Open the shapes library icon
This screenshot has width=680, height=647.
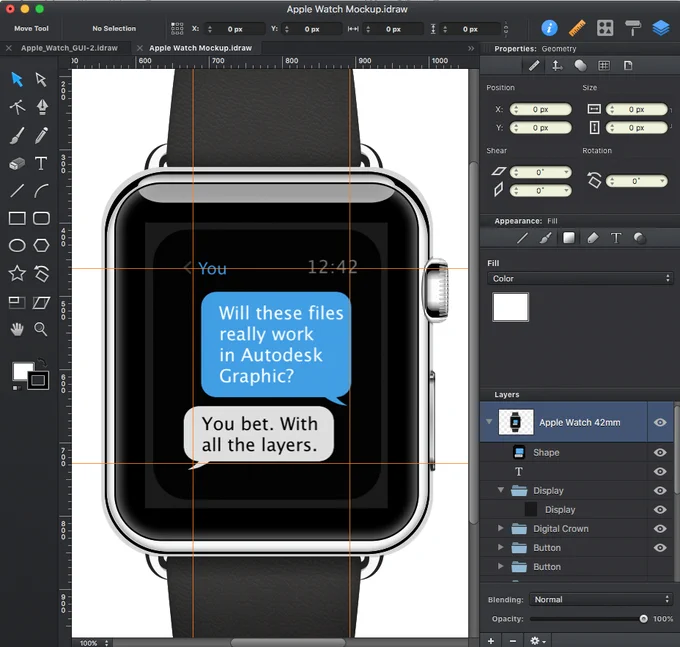point(605,28)
